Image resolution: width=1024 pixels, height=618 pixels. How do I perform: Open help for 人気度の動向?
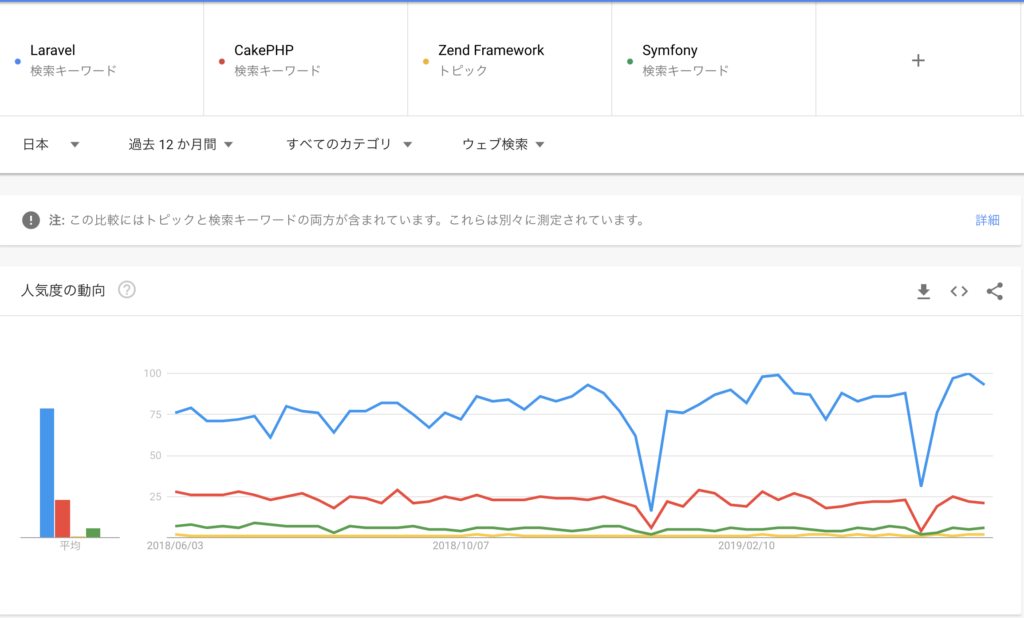point(127,289)
